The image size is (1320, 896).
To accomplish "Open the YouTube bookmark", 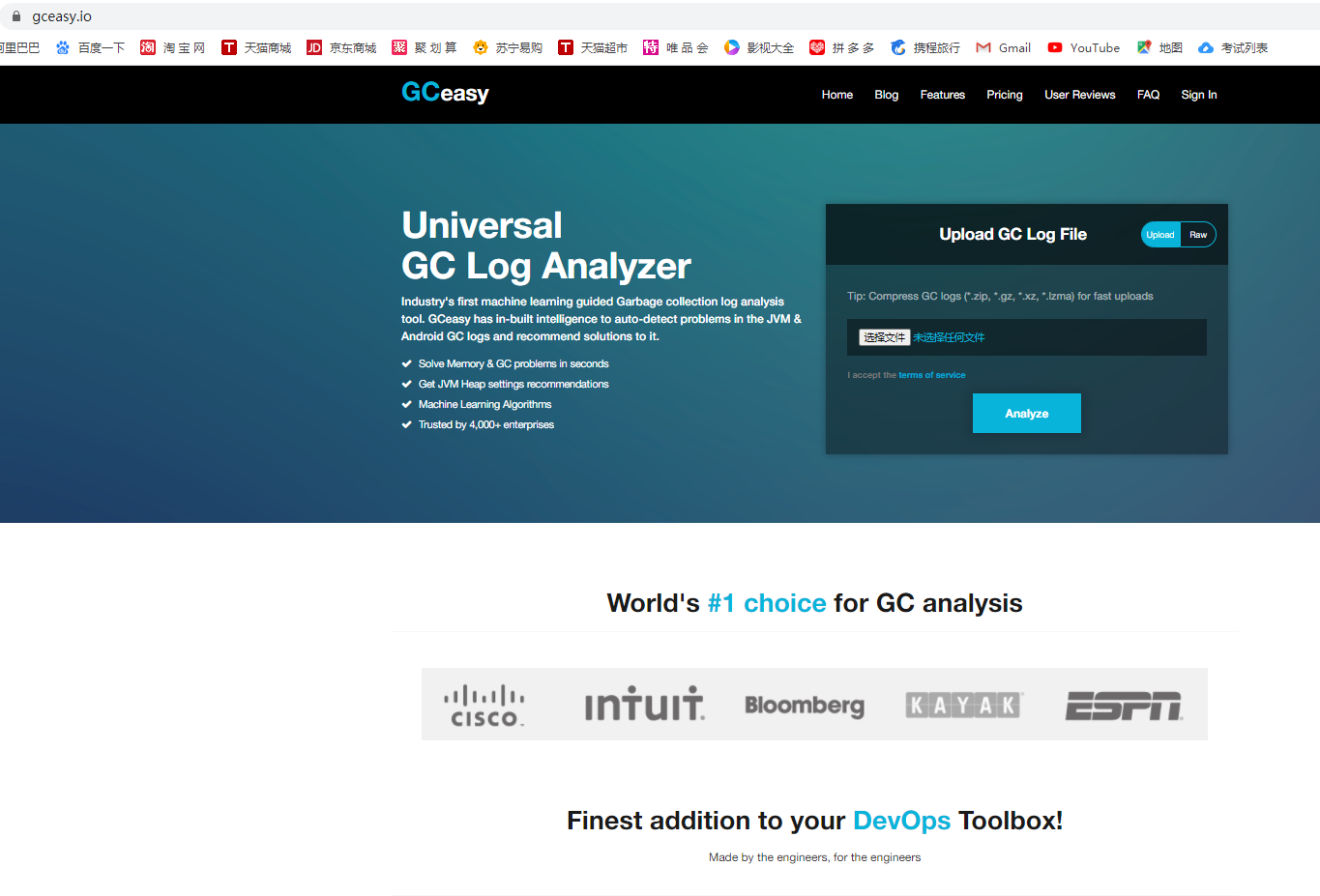I will click(1083, 47).
